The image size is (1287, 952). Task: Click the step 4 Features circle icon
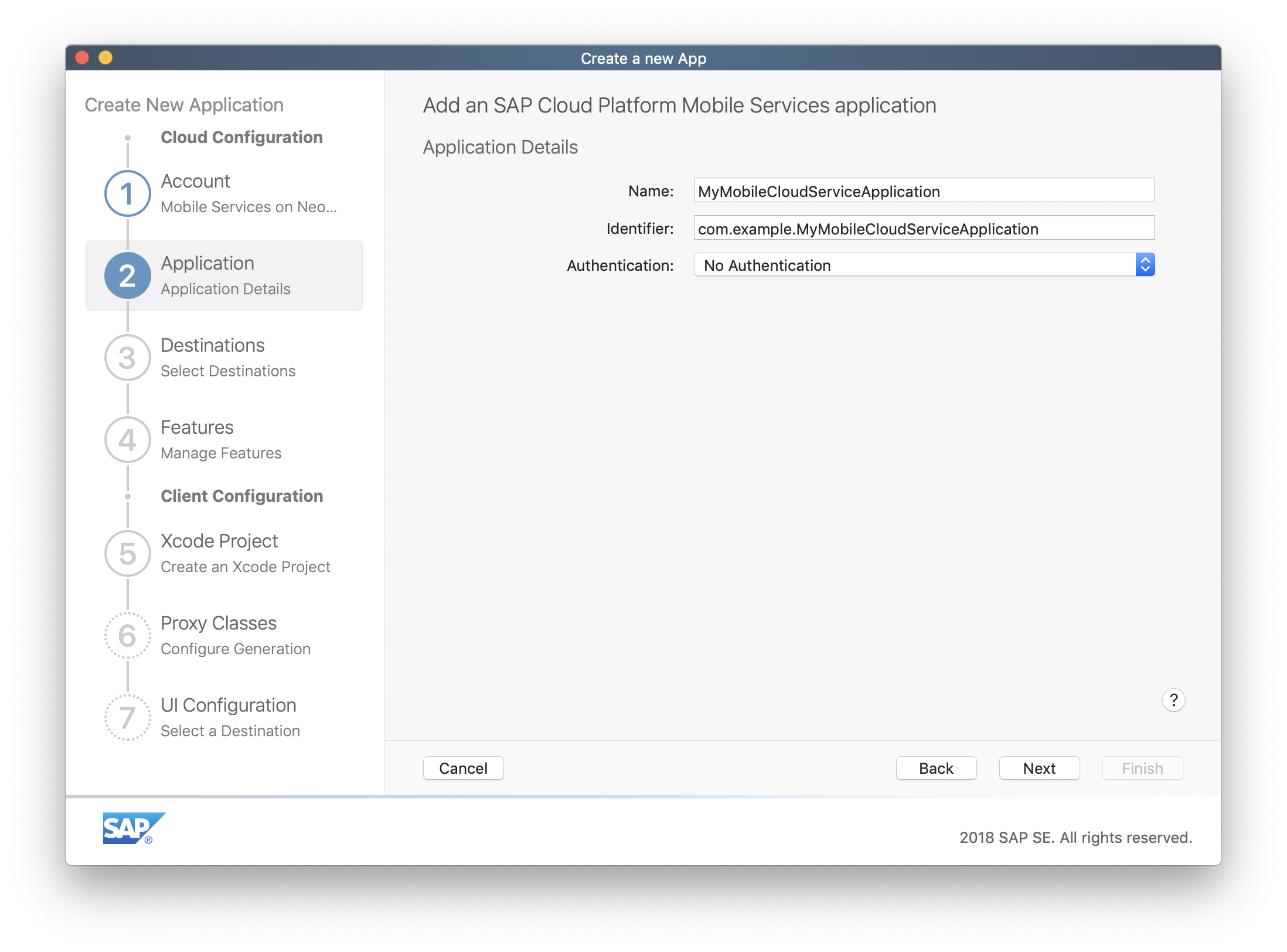(127, 440)
